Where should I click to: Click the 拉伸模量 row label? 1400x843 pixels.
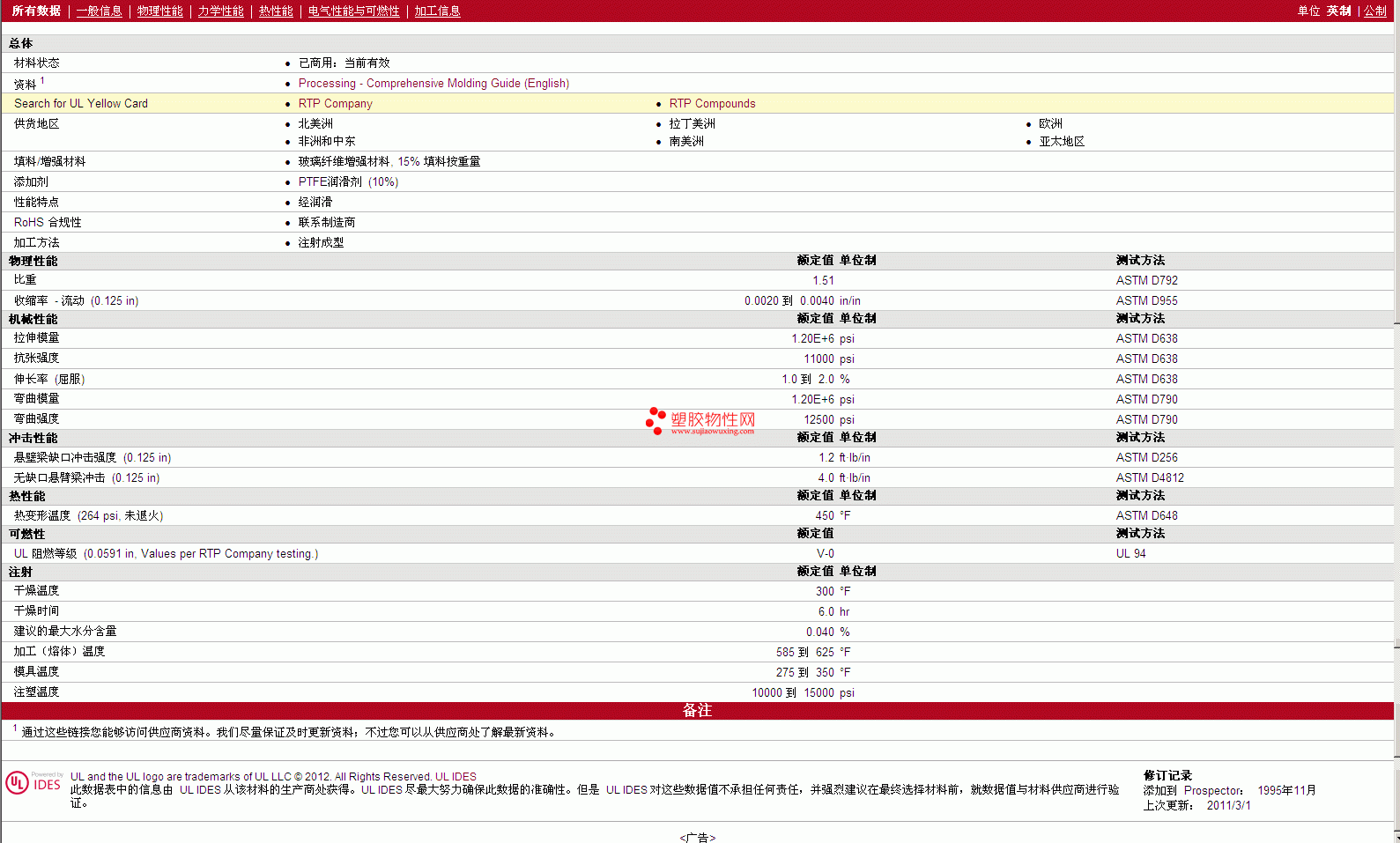click(37, 337)
